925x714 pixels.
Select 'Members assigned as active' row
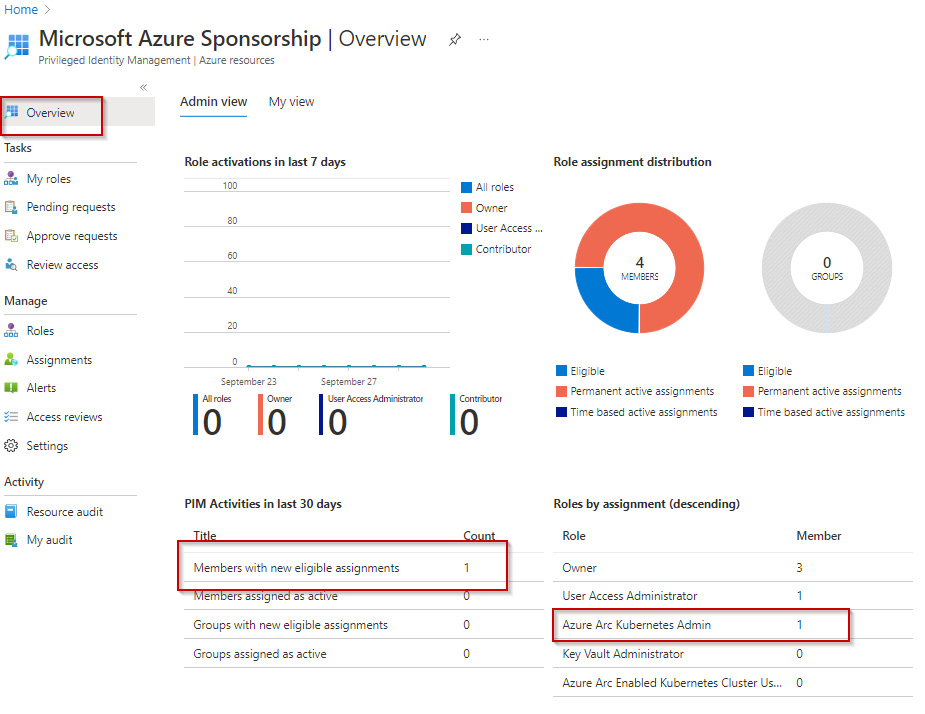click(363, 596)
